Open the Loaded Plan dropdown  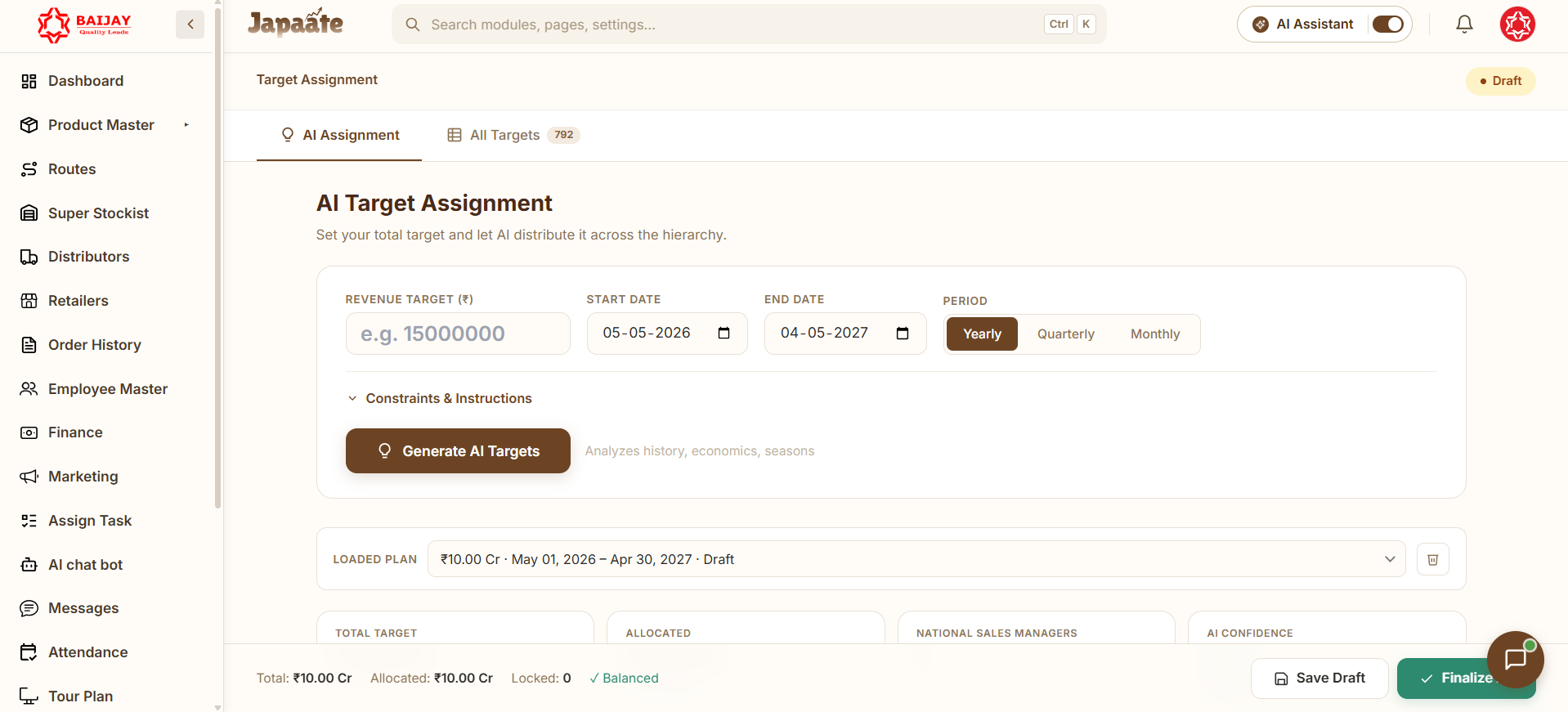(x=916, y=559)
